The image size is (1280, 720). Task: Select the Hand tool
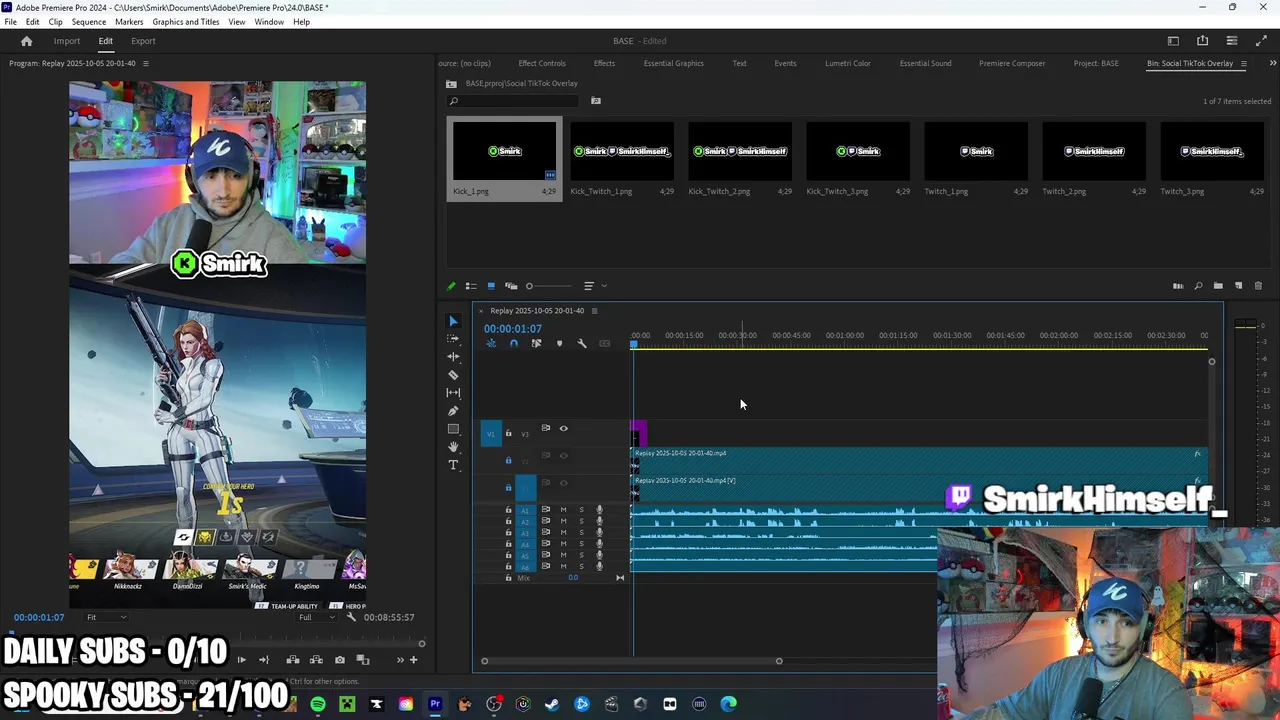pyautogui.click(x=453, y=447)
